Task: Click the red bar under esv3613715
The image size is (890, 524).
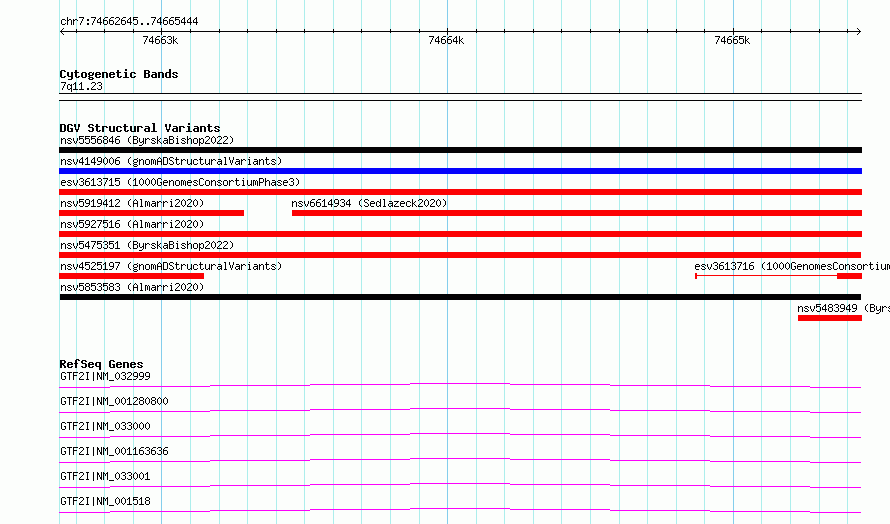Action: [x=460, y=192]
